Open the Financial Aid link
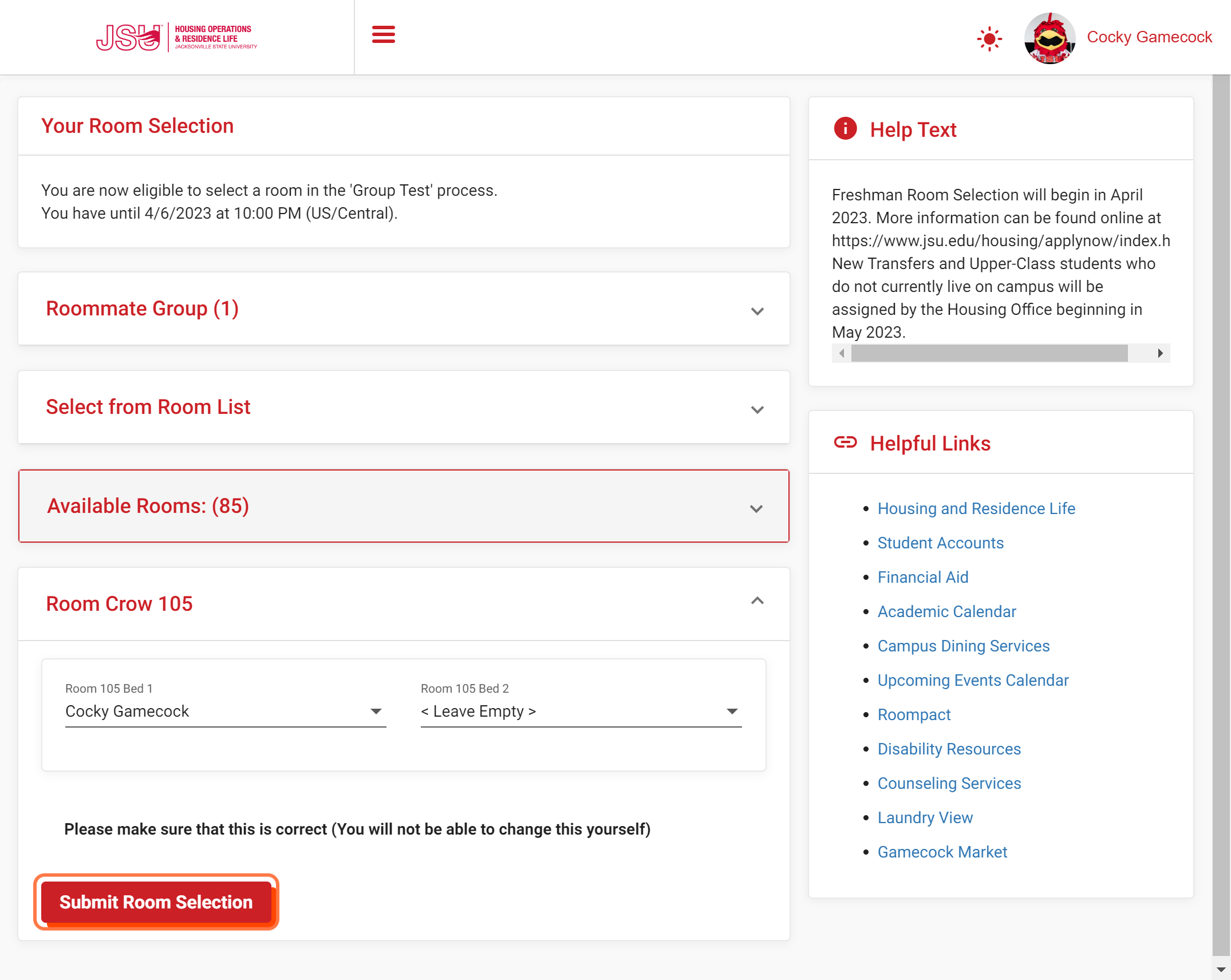The width and height of the screenshot is (1231, 980). pyautogui.click(x=923, y=577)
